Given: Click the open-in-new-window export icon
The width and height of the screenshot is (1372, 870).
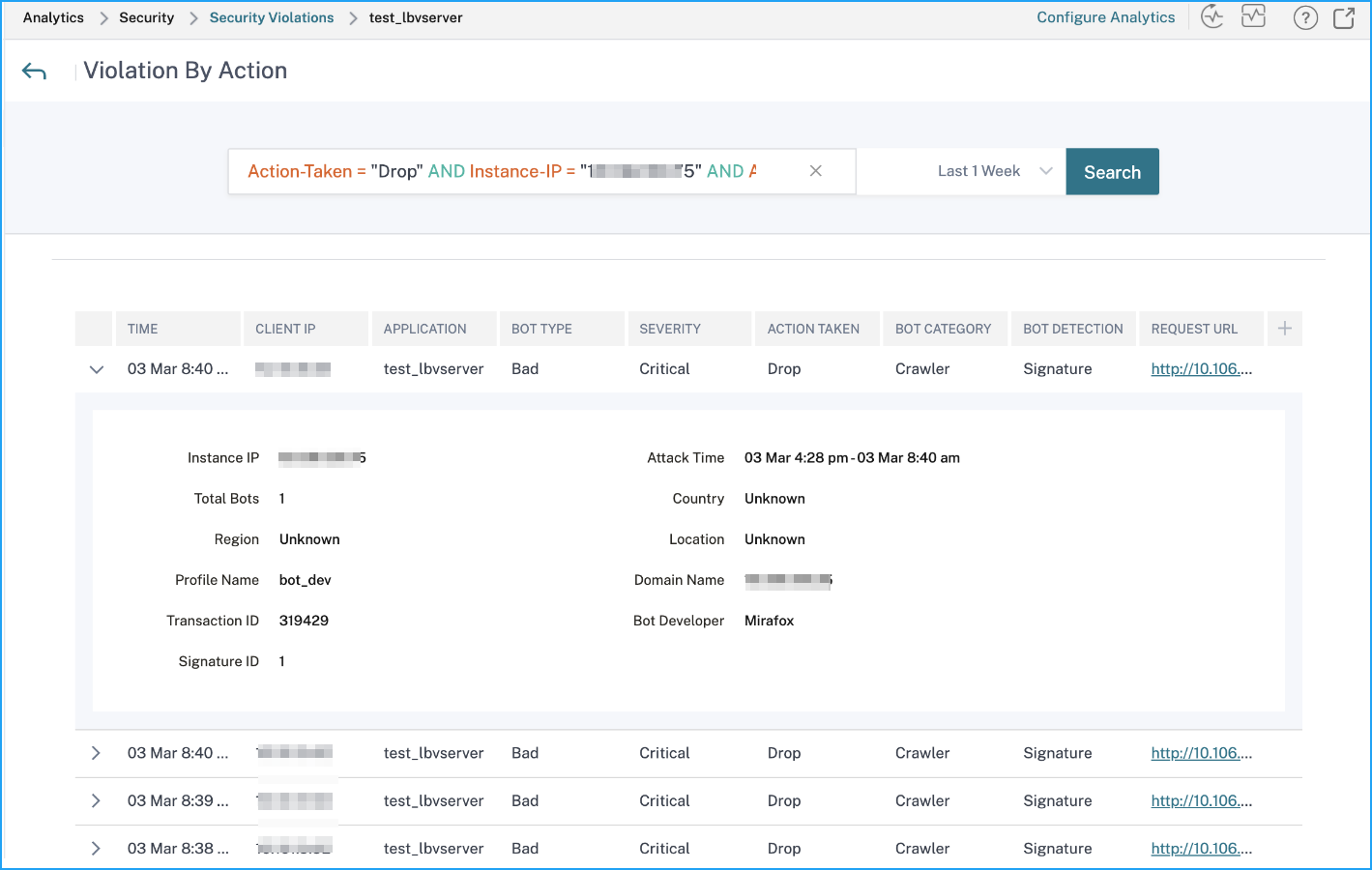Looking at the screenshot, I should pos(1344,17).
